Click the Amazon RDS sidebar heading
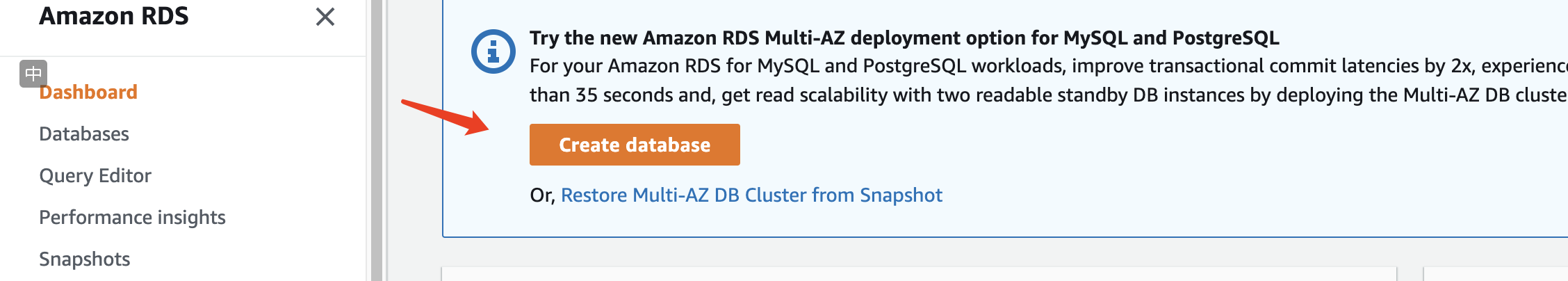Screen dimensions: 1568x281 click(x=114, y=16)
